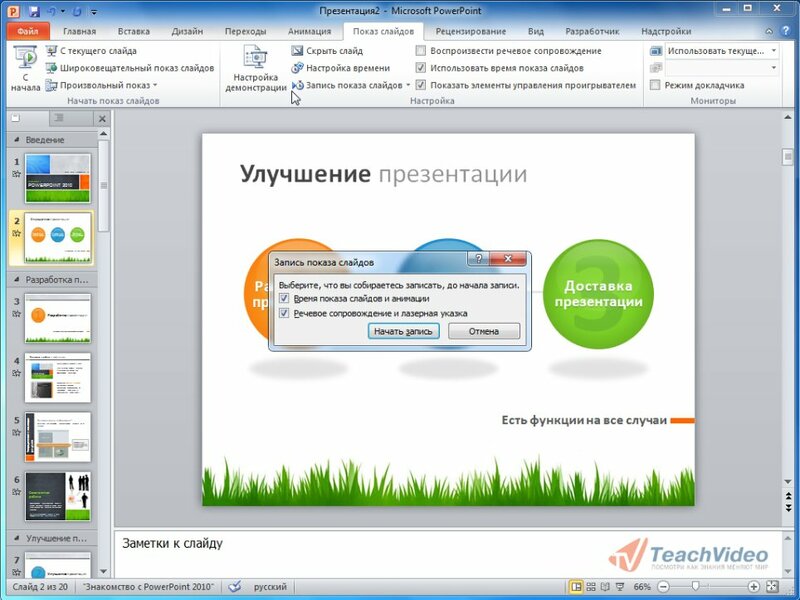800x600 pixels.
Task: Open Custom Slide Show (Произвольный показ) dropdown
Action: 102,85
